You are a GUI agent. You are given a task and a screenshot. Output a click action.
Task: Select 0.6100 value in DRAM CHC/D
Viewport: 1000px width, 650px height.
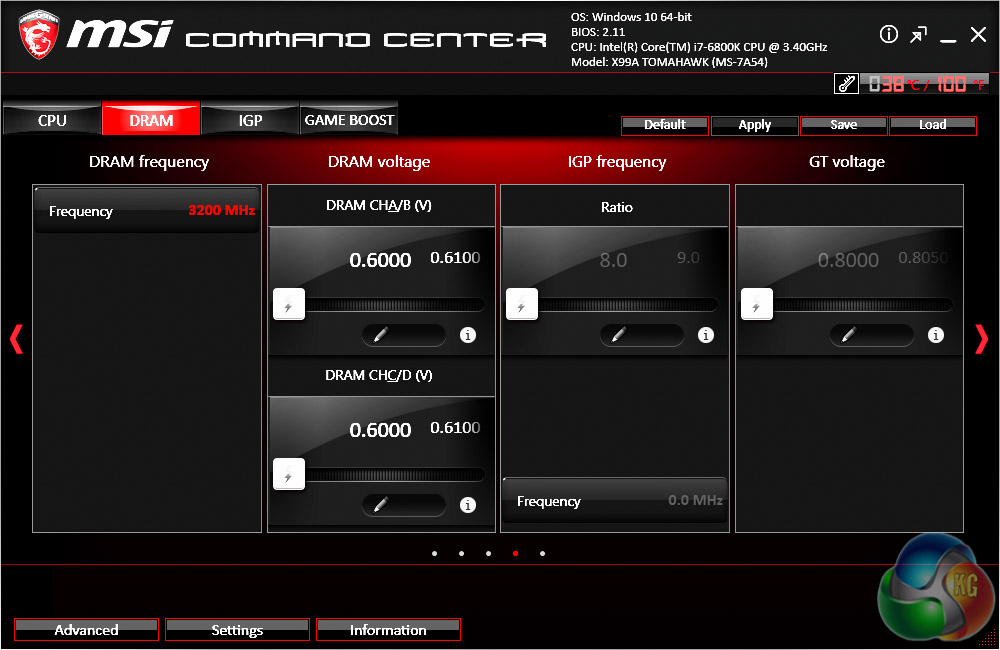(x=455, y=427)
